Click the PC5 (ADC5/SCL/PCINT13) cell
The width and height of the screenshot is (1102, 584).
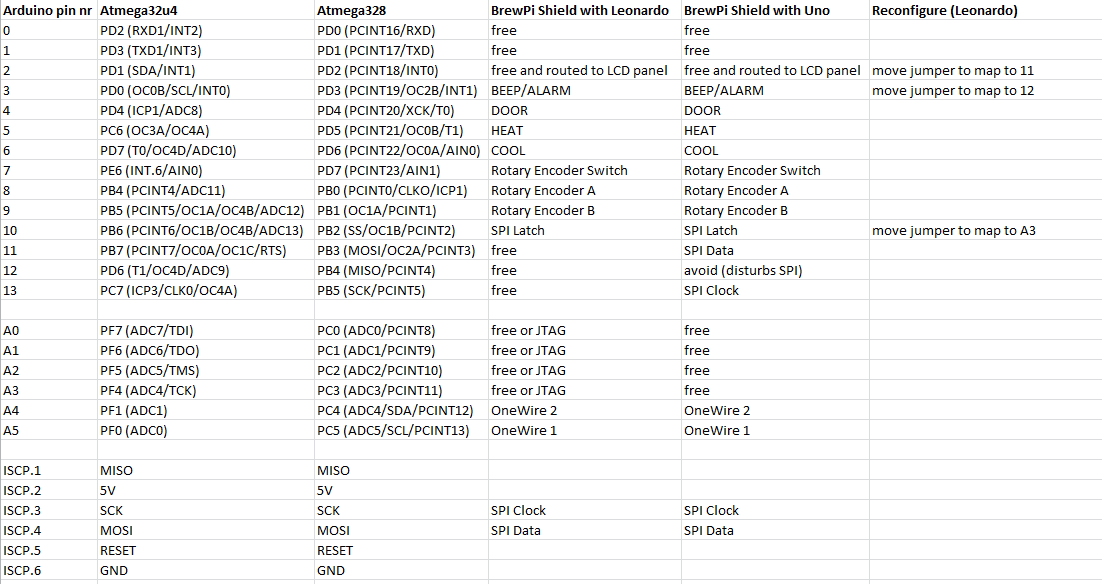(401, 431)
